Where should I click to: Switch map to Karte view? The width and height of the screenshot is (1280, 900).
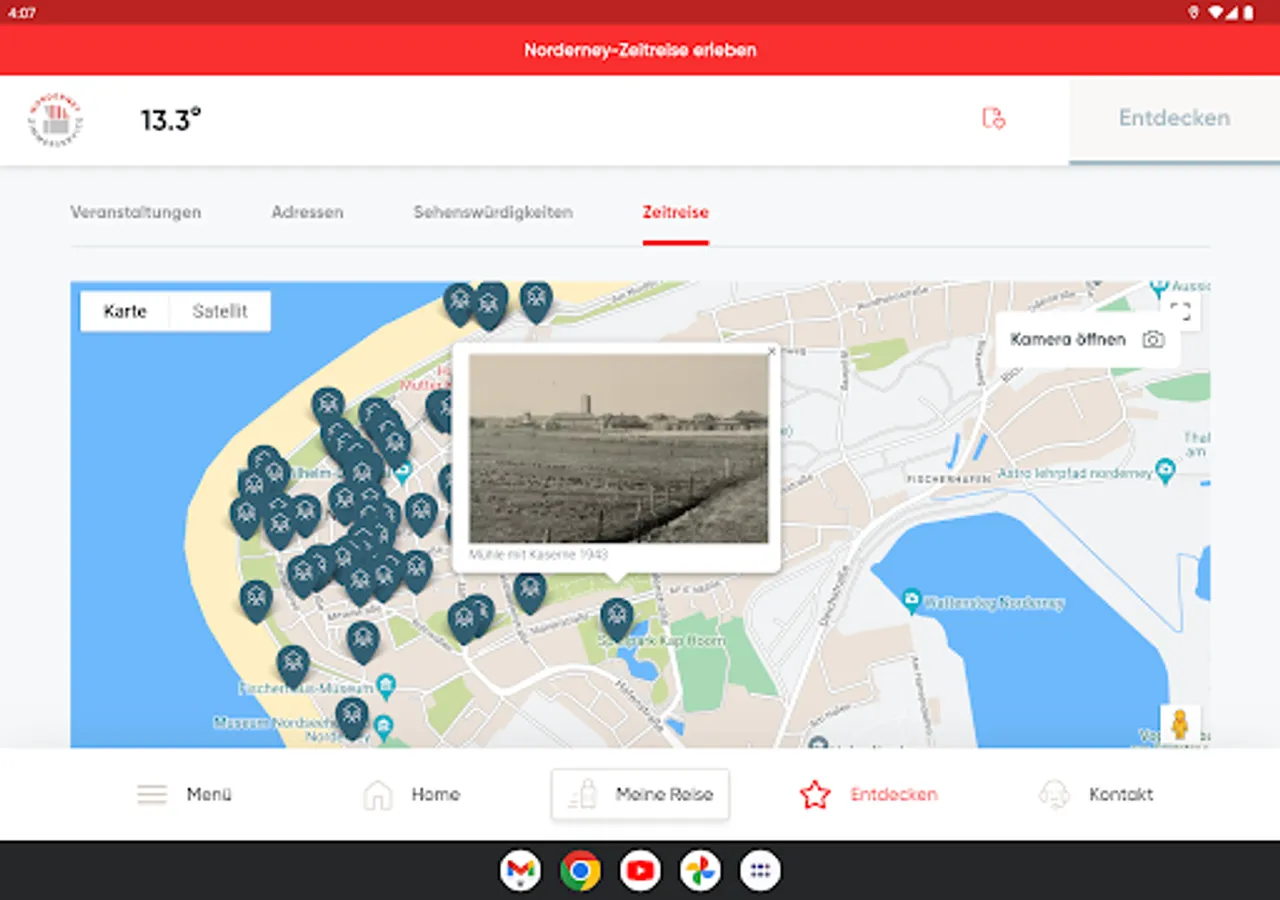coord(125,311)
